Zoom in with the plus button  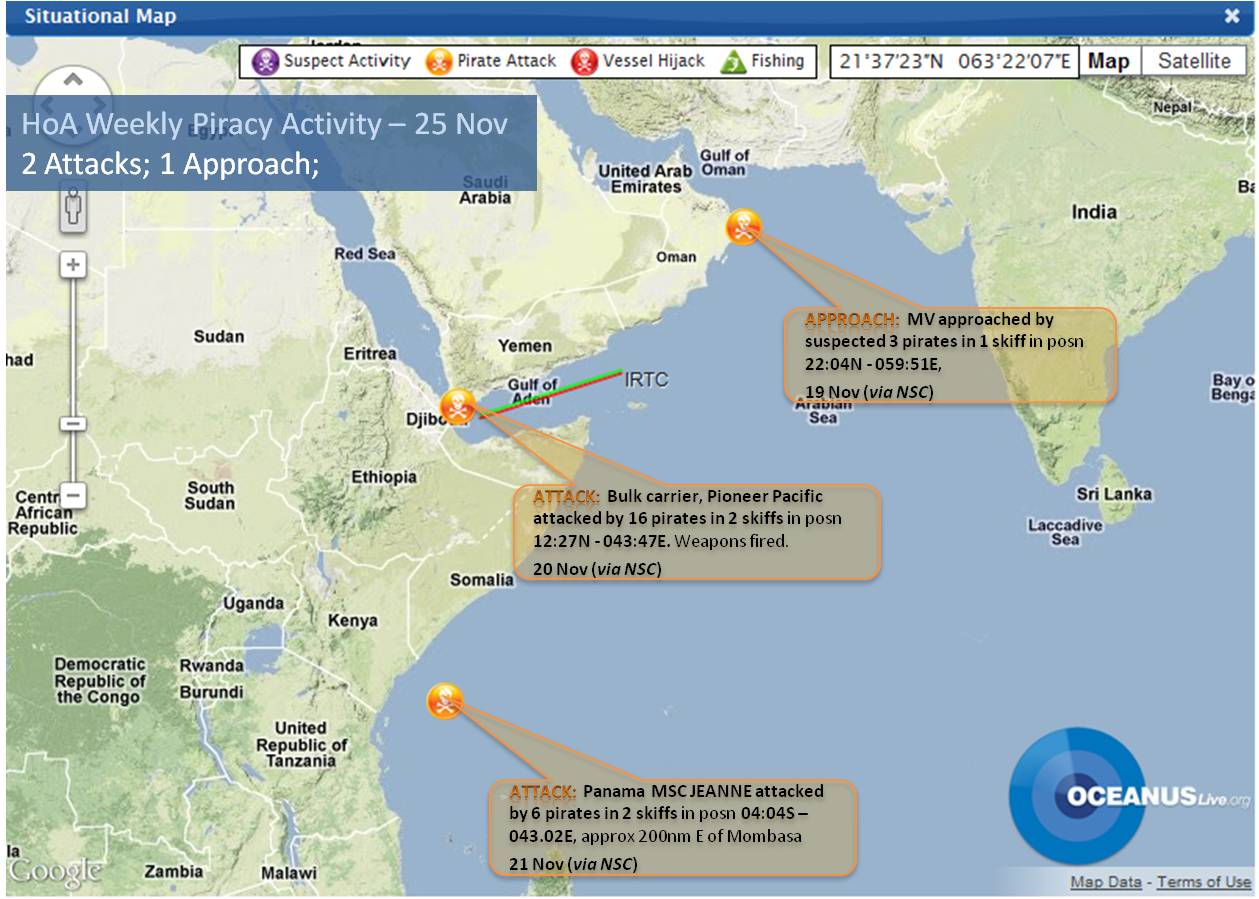(x=73, y=265)
